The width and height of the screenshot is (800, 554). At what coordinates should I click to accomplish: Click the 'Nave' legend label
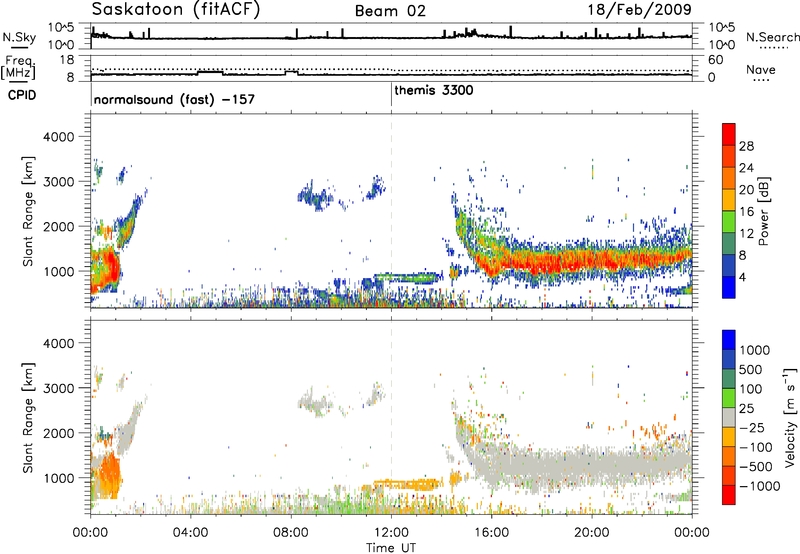(761, 69)
